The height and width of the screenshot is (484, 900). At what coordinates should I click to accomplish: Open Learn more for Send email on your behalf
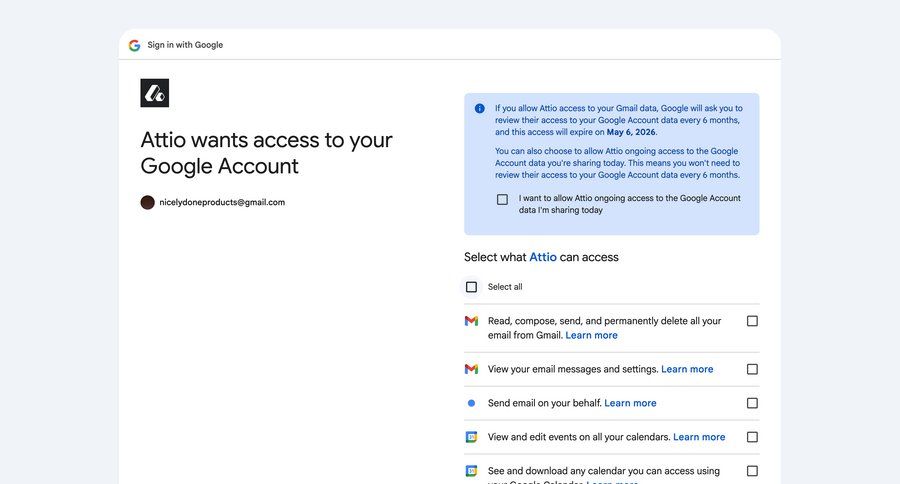click(x=630, y=403)
